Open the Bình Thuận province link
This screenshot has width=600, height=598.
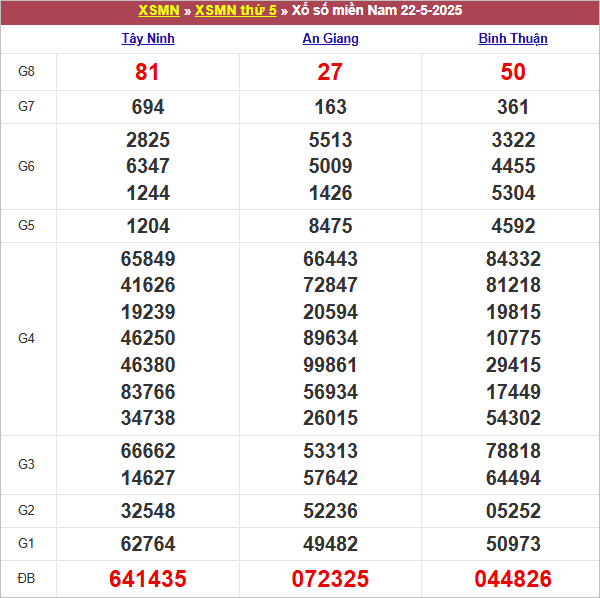tap(513, 39)
